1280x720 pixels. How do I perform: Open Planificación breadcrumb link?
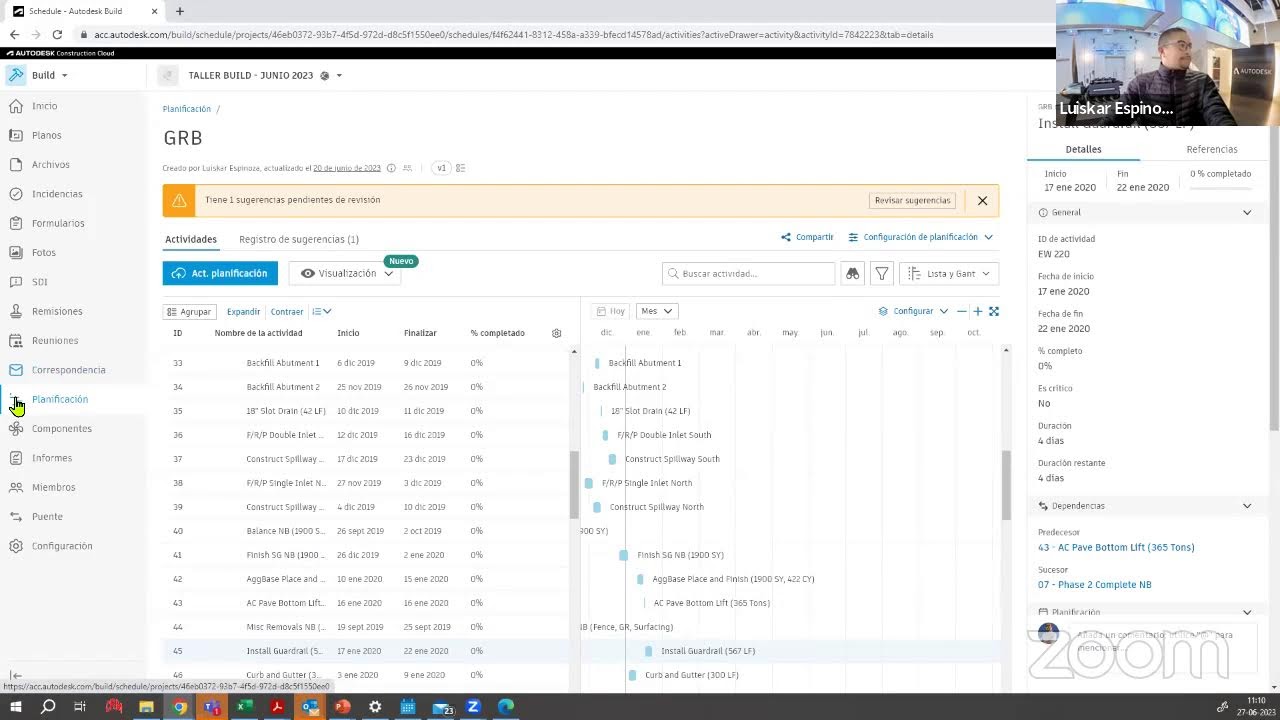pos(187,109)
